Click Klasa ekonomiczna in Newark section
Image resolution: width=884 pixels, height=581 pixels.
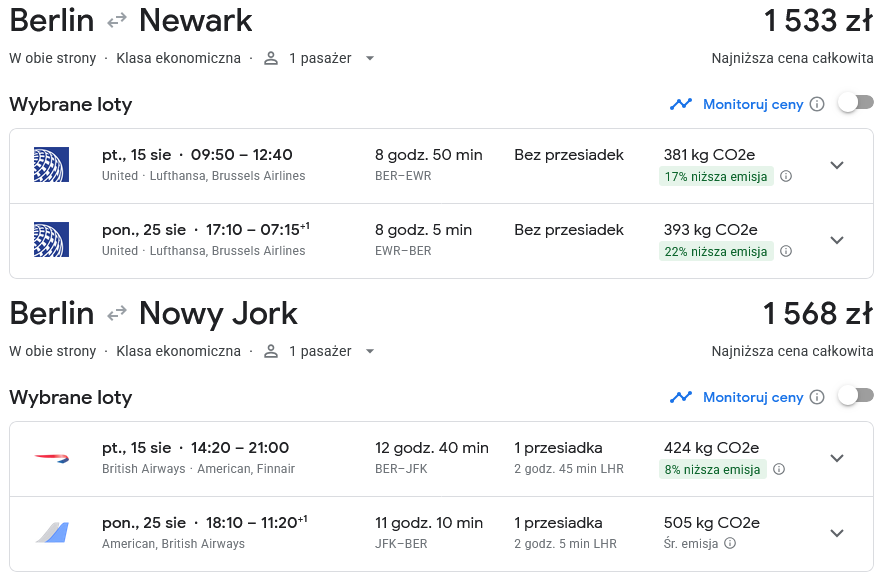(x=178, y=59)
